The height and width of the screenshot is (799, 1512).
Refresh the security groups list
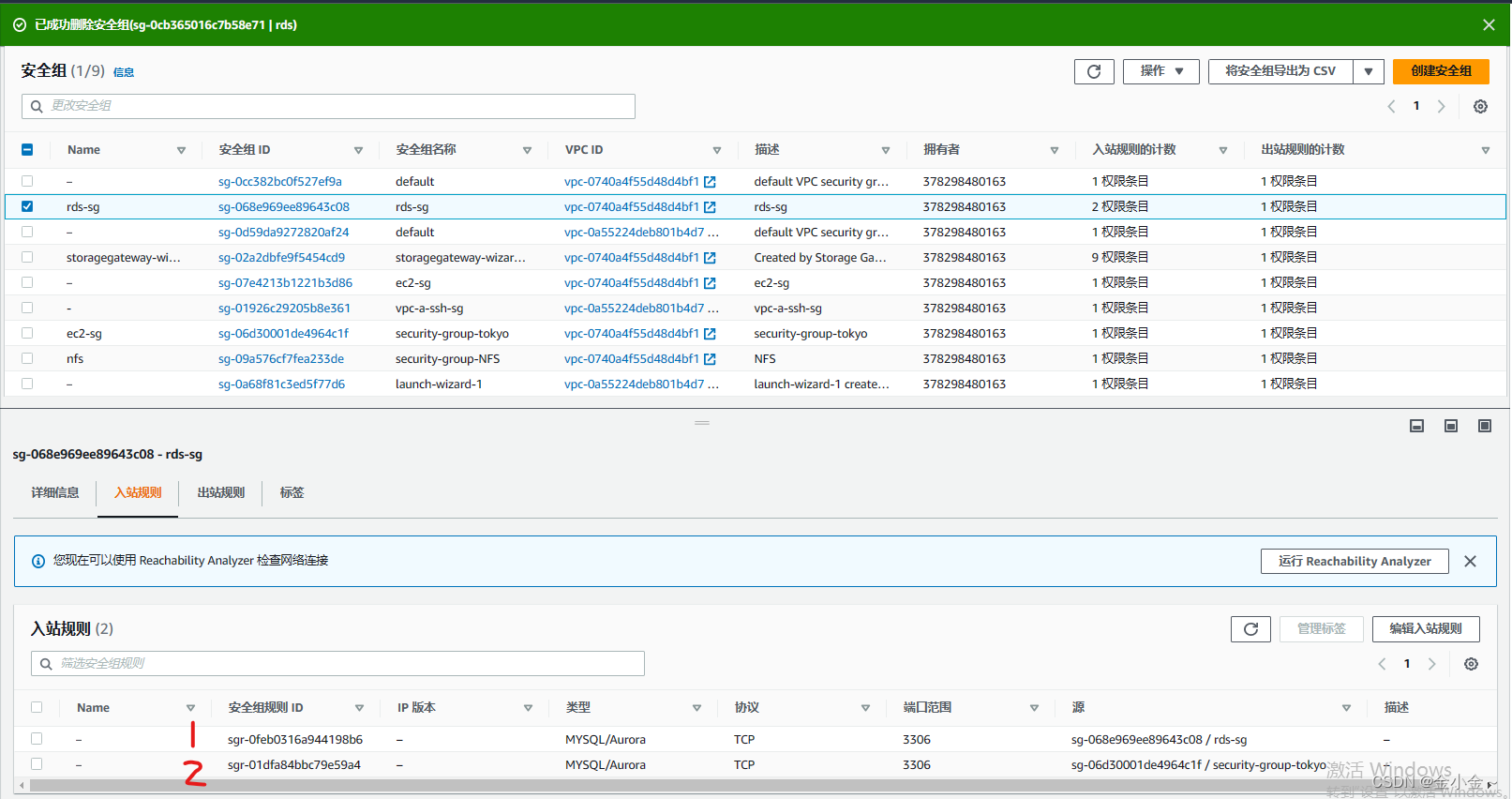(x=1094, y=71)
